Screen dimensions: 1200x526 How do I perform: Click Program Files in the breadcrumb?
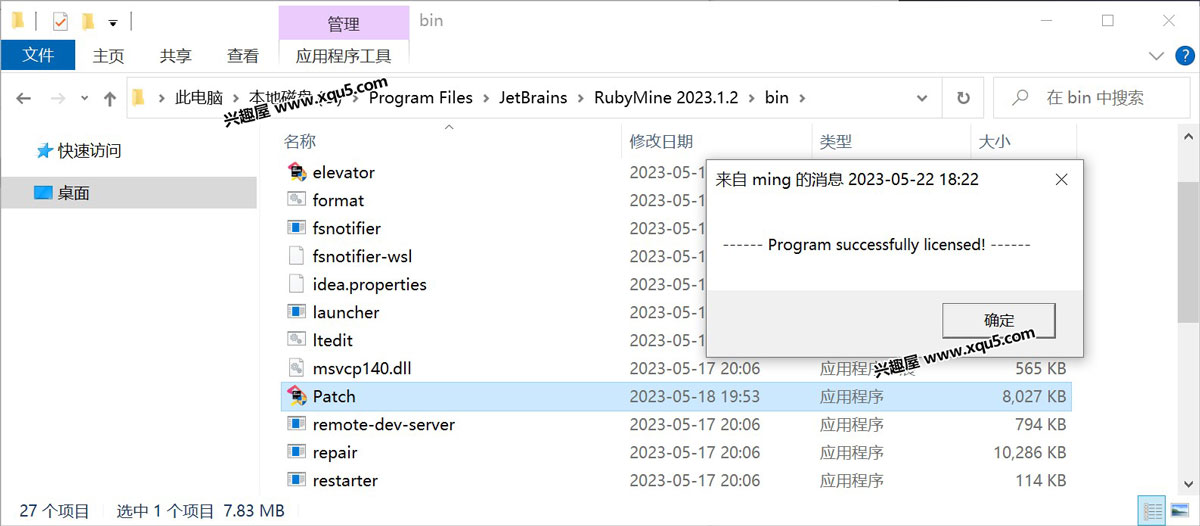(421, 98)
